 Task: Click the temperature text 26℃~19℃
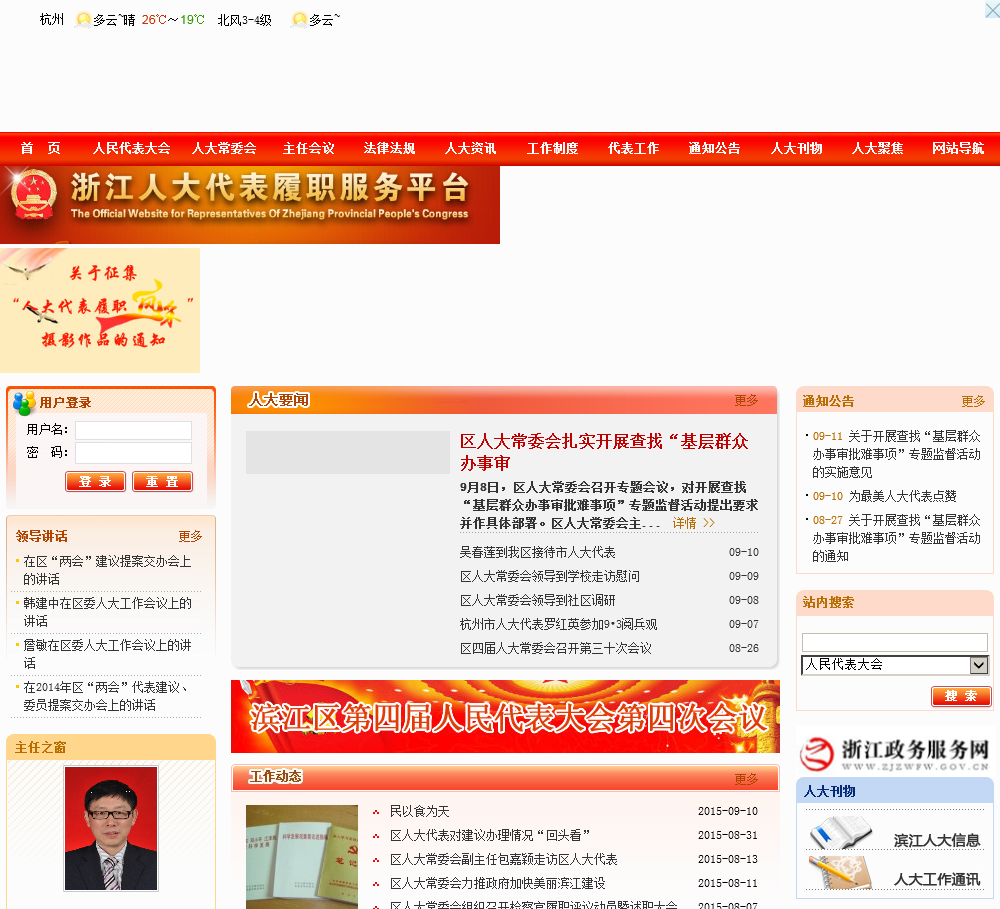coord(173,20)
